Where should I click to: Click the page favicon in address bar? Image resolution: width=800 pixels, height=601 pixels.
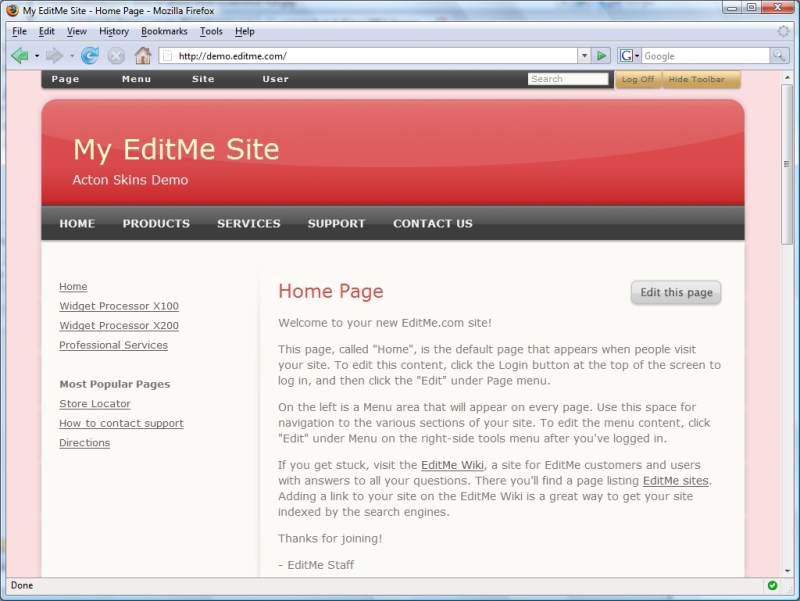[167, 56]
